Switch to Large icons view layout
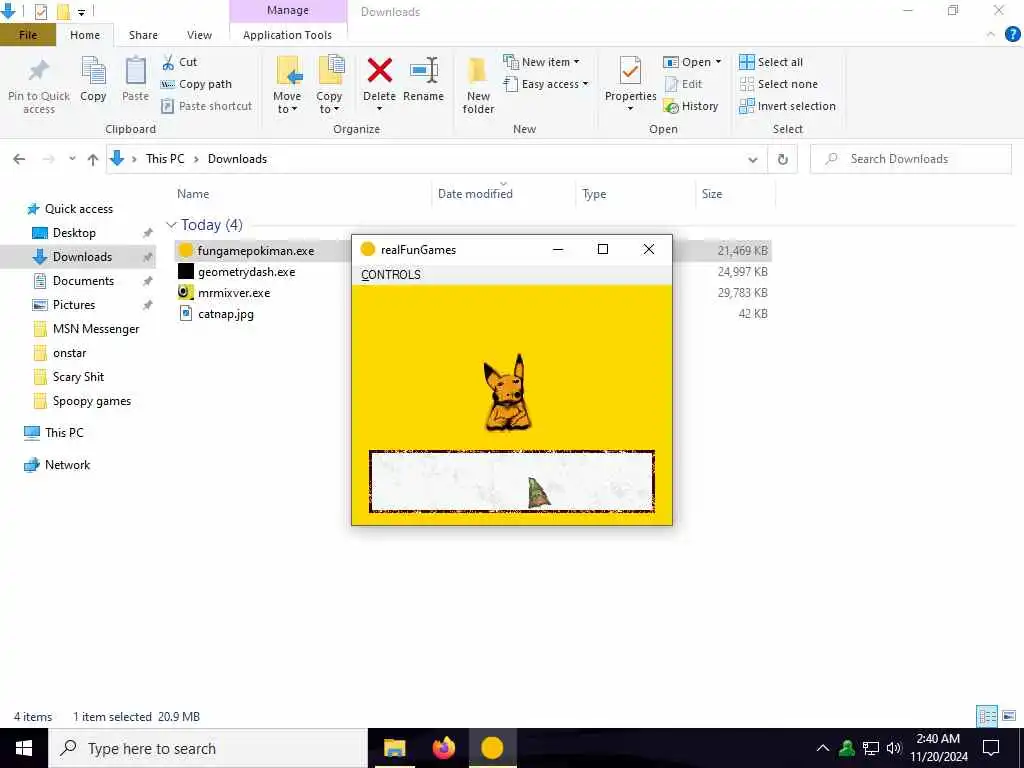This screenshot has height=768, width=1024. pos(1009,716)
